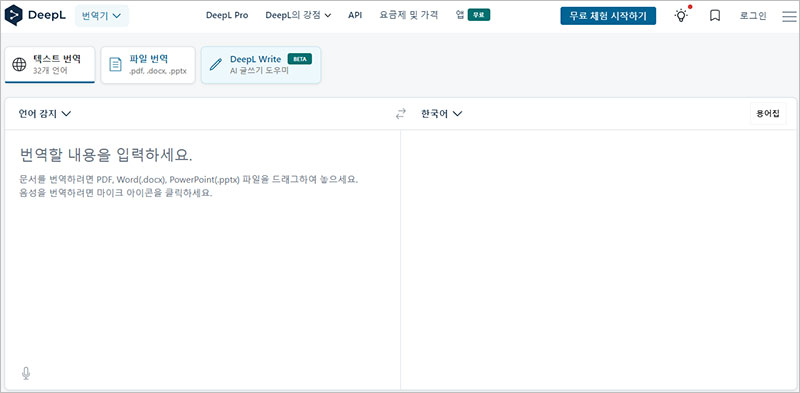Click the 로그인 link
The image size is (800, 393).
tap(753, 16)
